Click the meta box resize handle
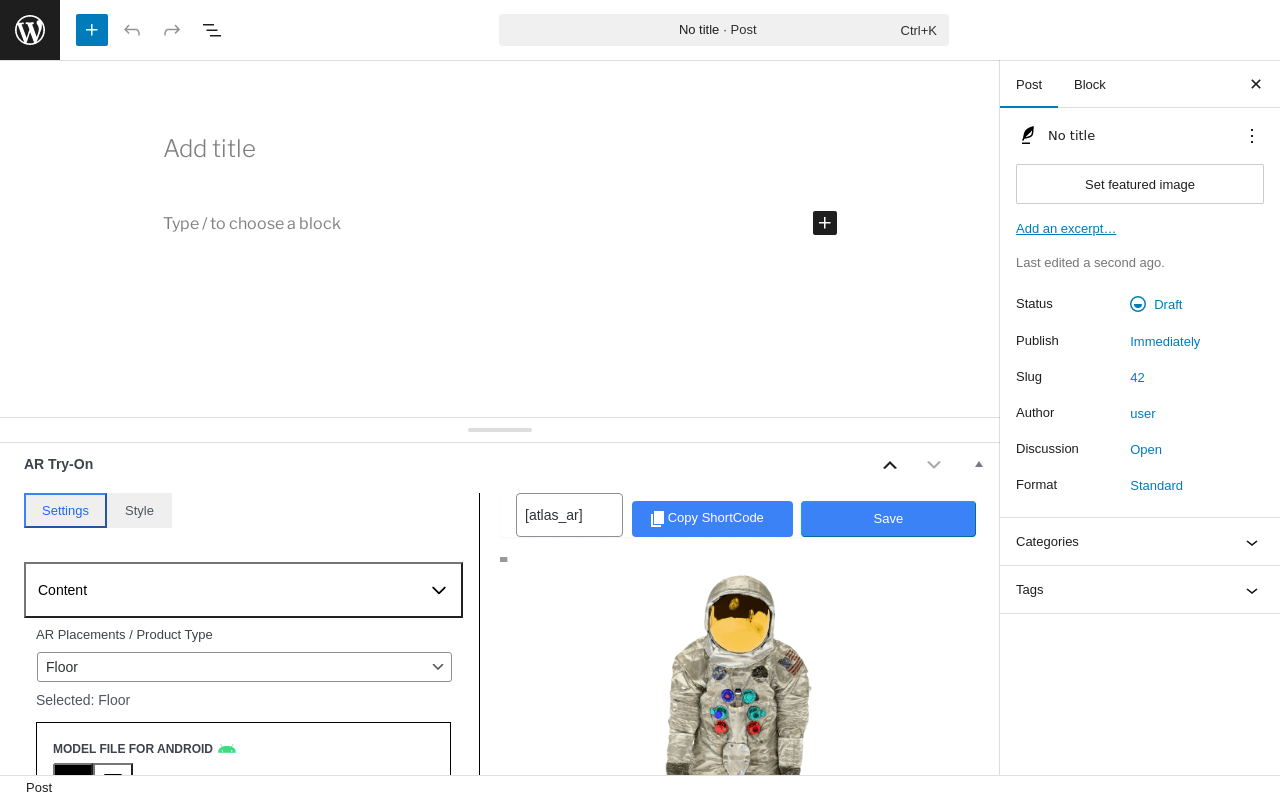1280x800 pixels. pyautogui.click(x=500, y=430)
